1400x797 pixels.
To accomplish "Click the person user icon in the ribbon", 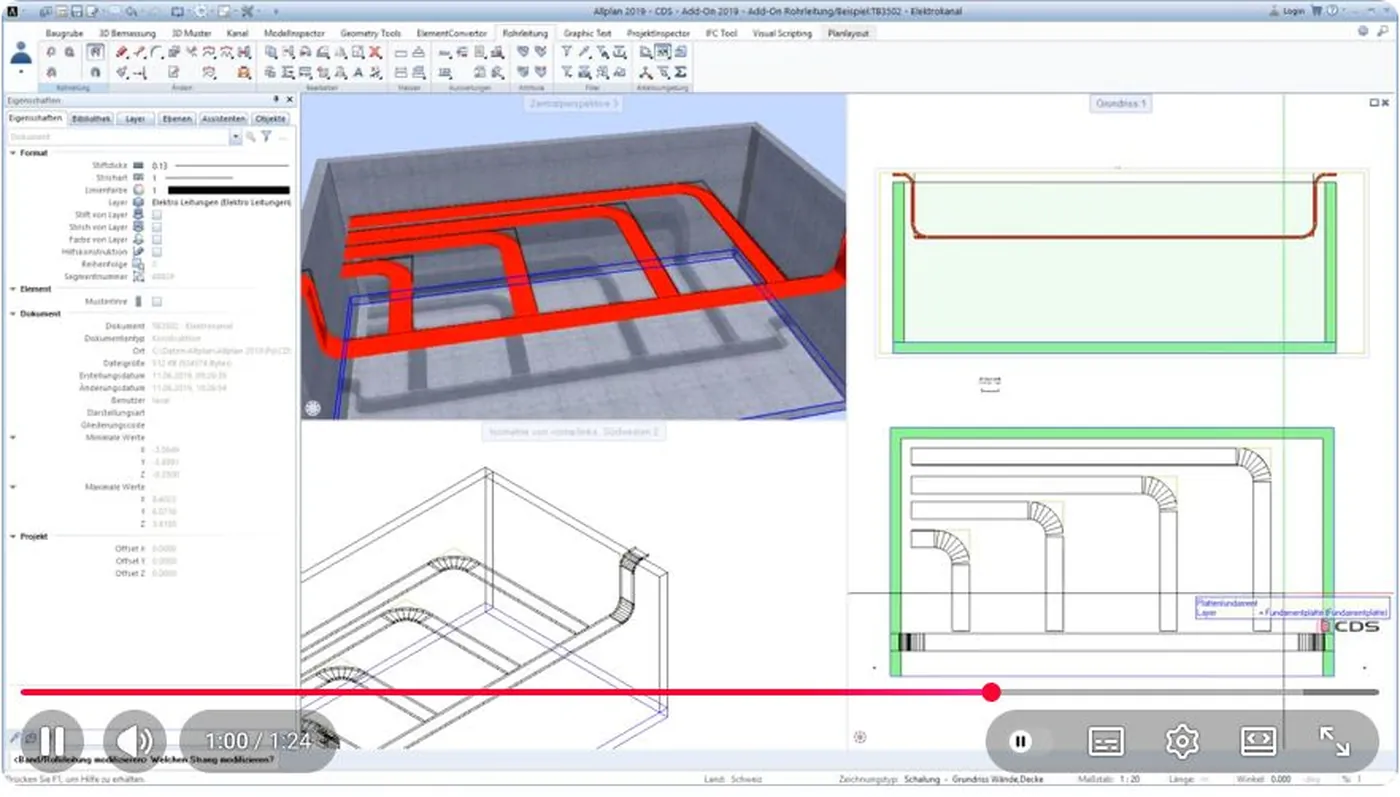I will click(x=21, y=53).
